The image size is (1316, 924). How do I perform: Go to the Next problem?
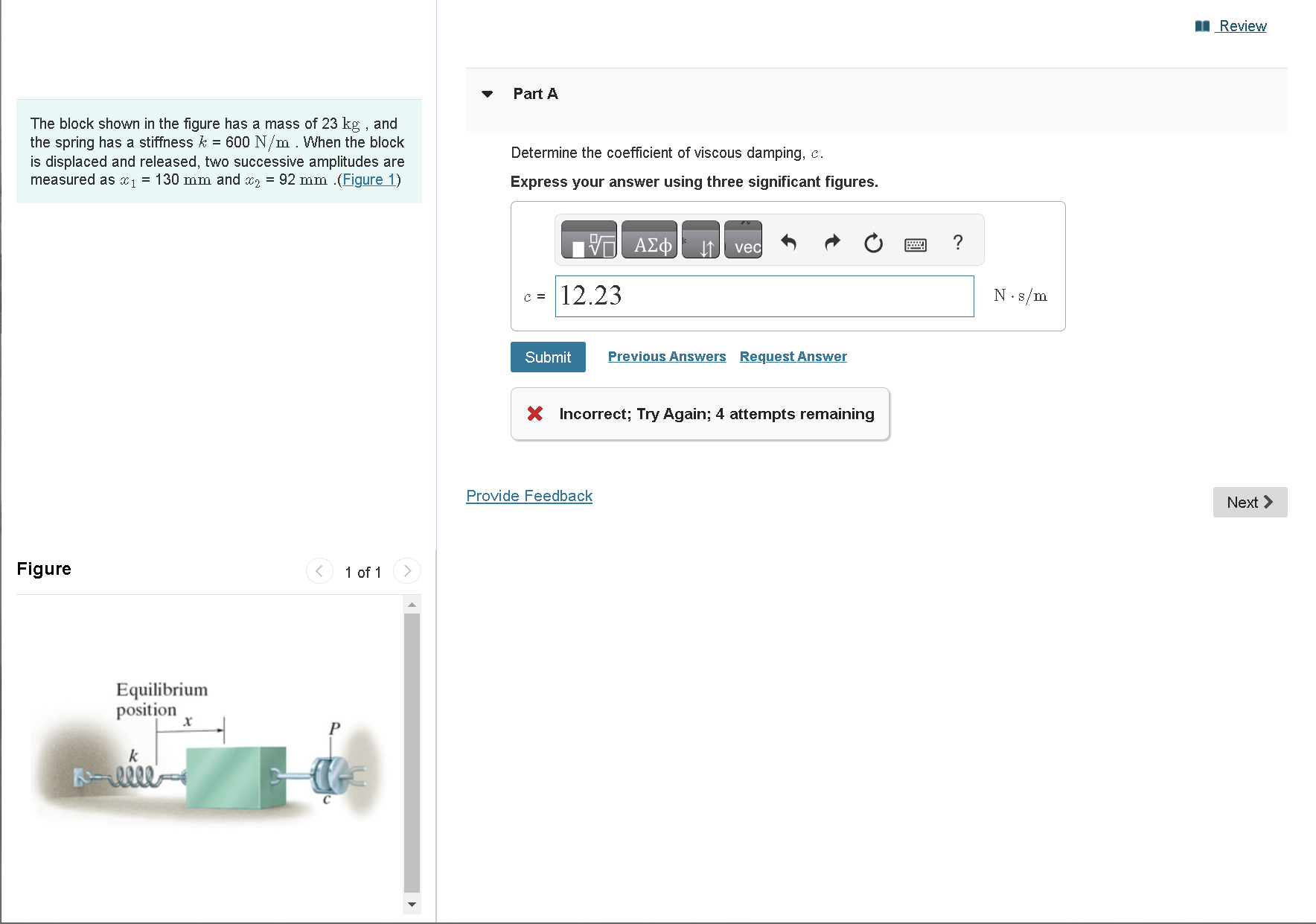1250,503
